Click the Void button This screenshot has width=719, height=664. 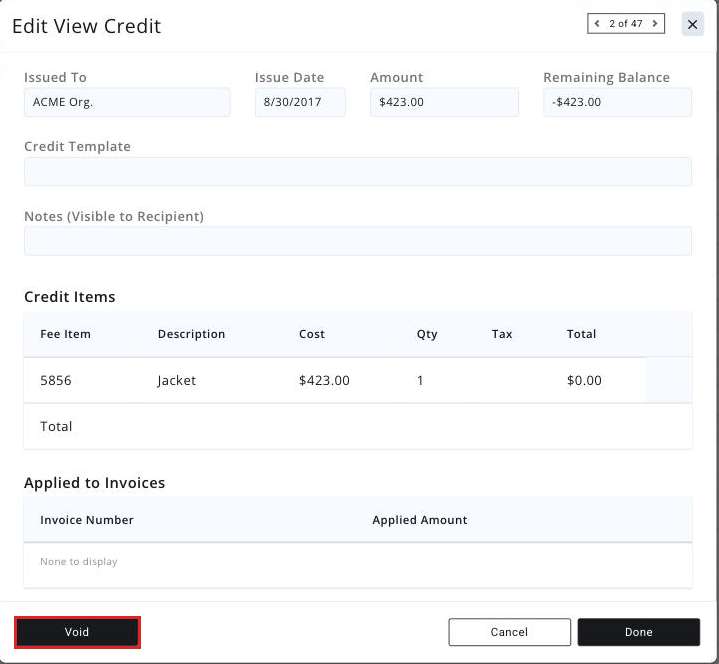click(77, 632)
